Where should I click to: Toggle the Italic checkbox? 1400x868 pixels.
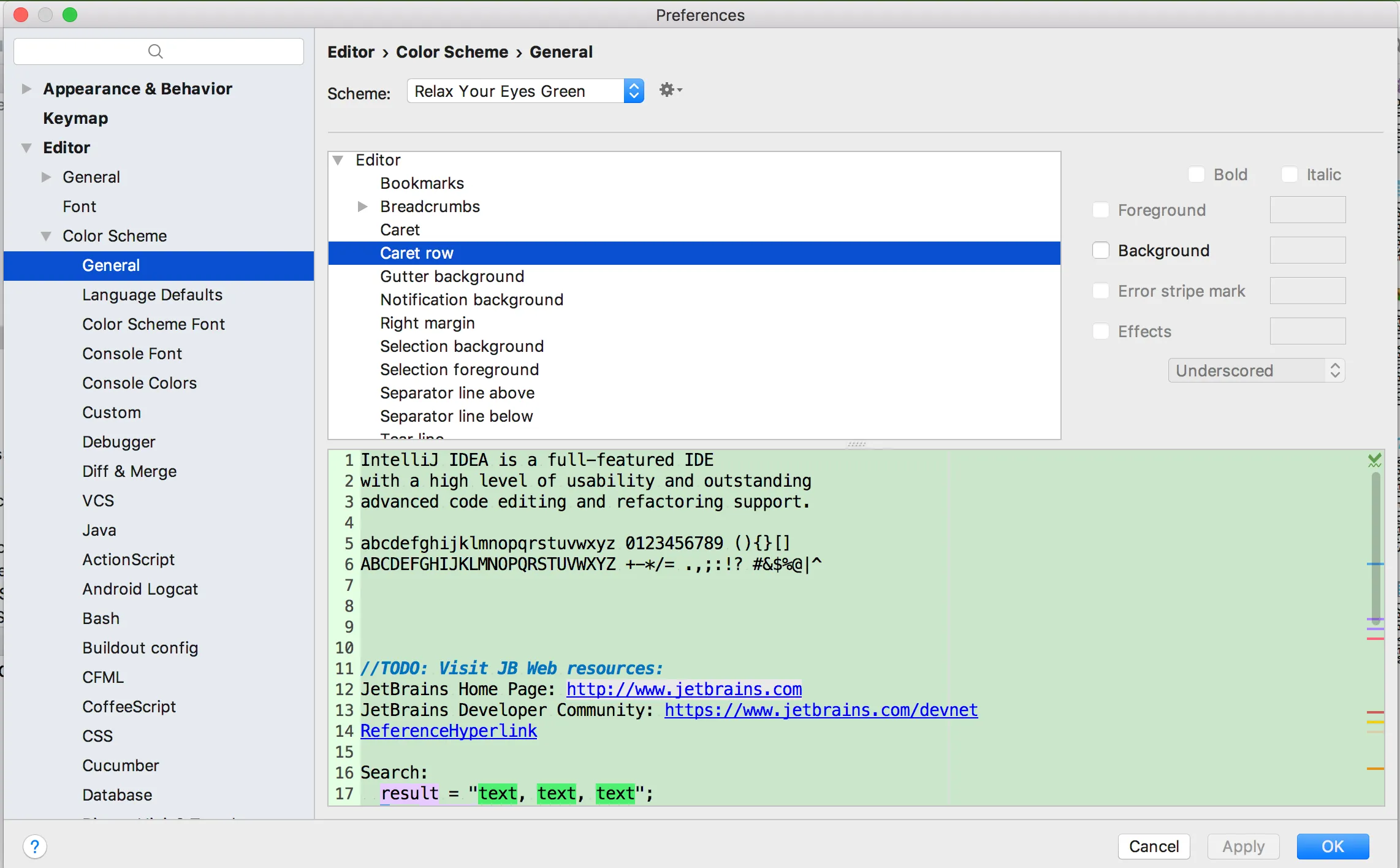[1289, 175]
